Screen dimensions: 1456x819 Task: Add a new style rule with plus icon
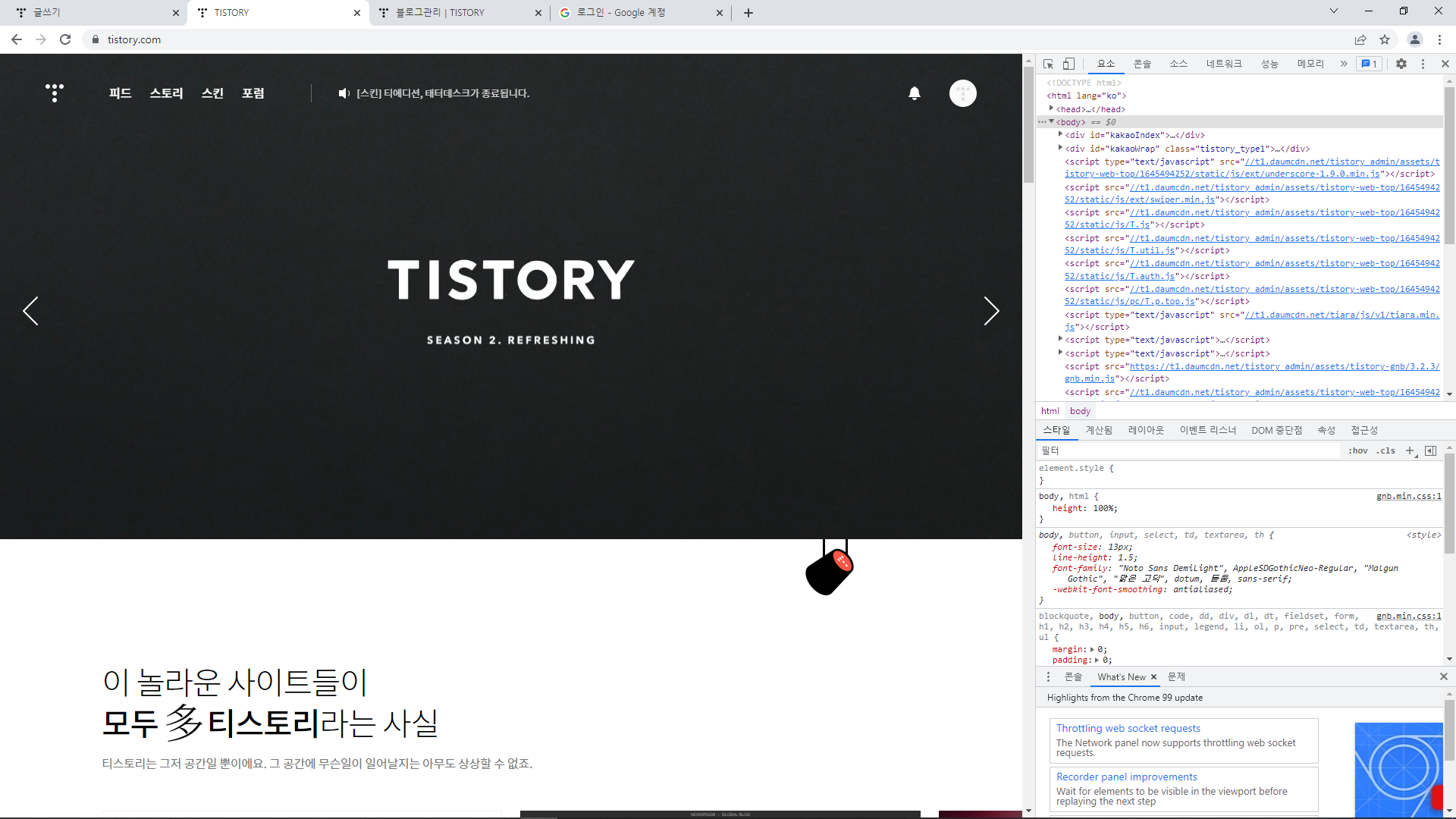1410,450
